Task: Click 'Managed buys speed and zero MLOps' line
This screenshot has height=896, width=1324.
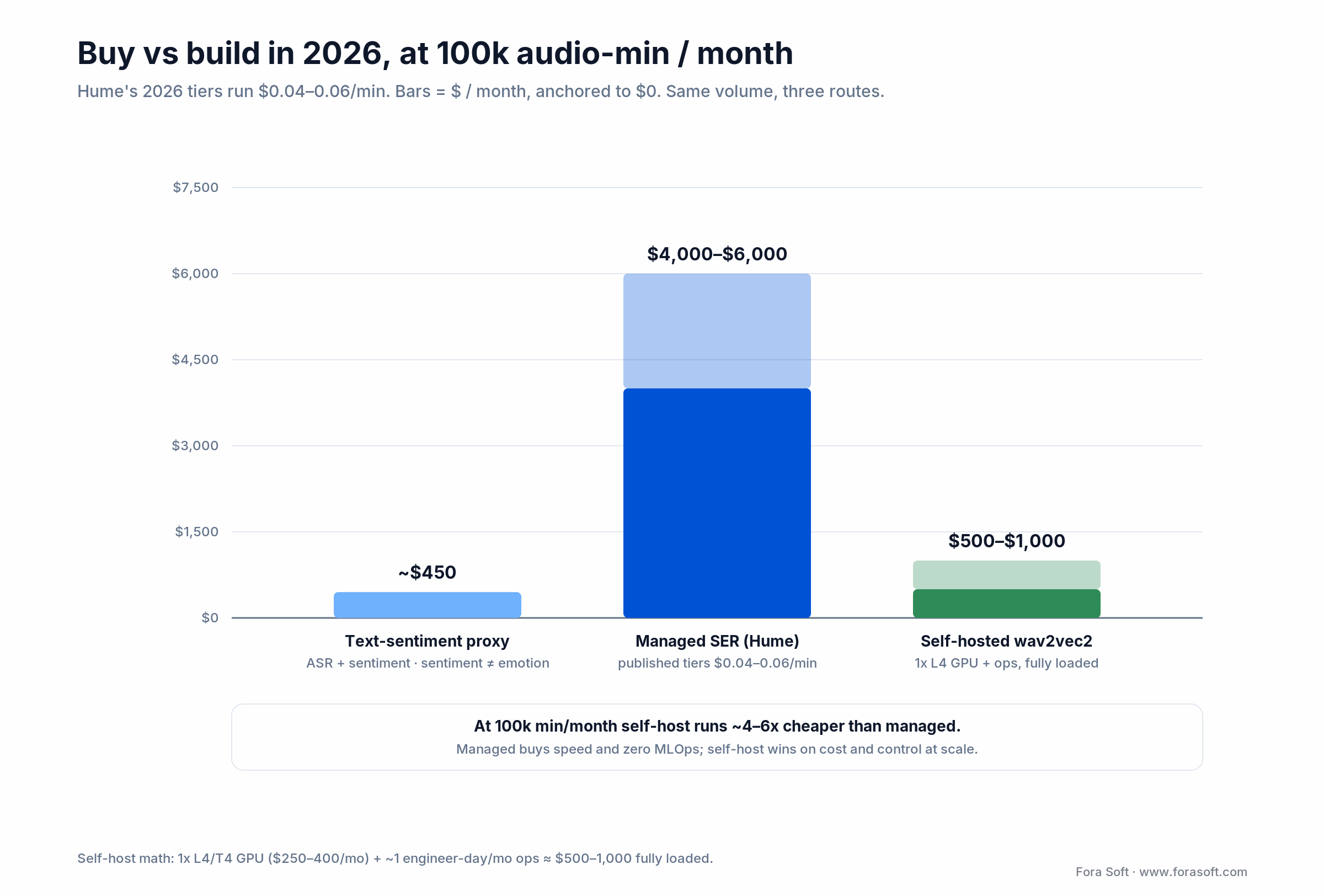Action: (x=717, y=750)
